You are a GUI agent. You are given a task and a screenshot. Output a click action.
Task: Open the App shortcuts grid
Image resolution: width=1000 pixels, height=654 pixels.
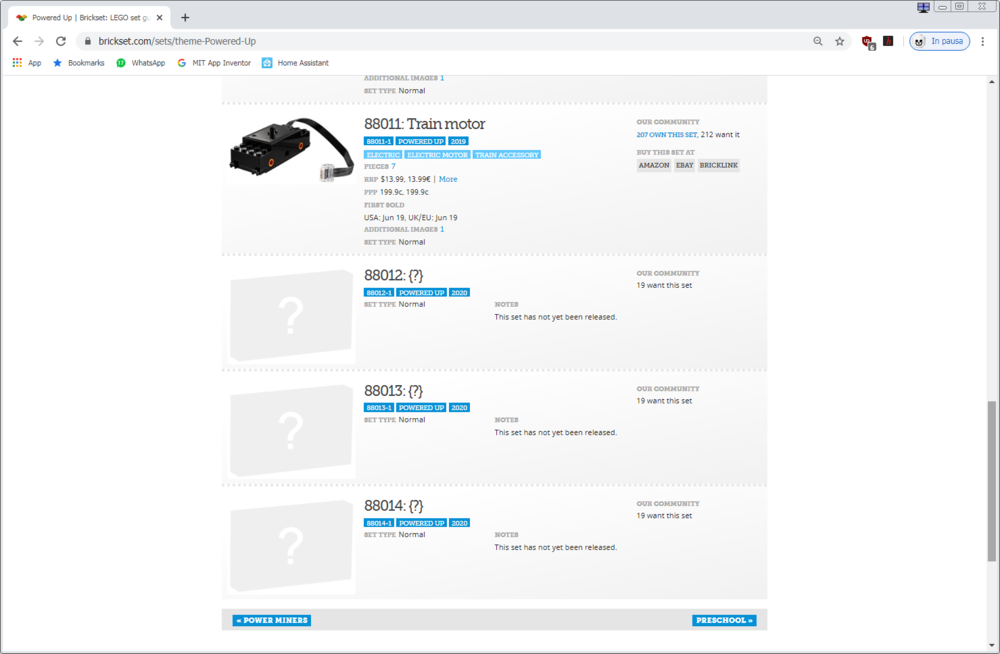tap(26, 63)
